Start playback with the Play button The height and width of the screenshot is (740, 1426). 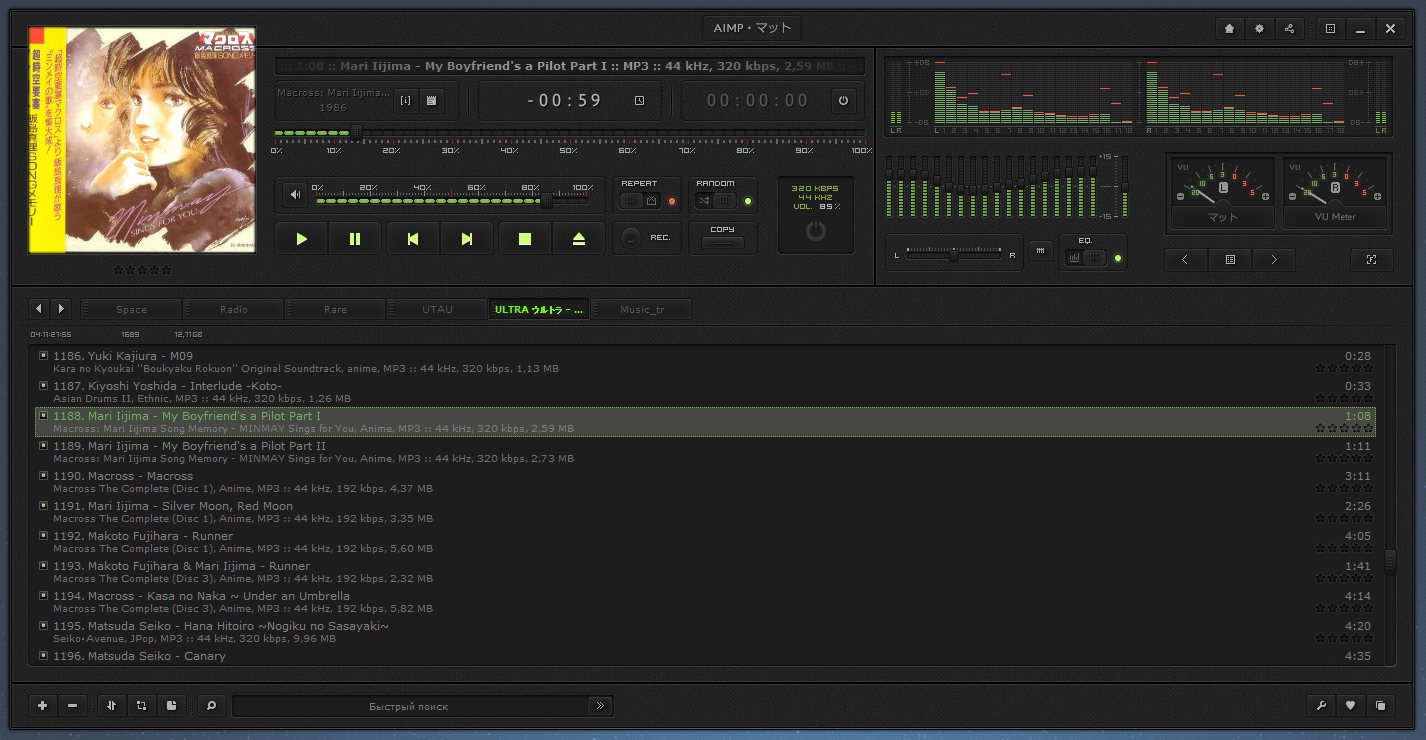301,239
